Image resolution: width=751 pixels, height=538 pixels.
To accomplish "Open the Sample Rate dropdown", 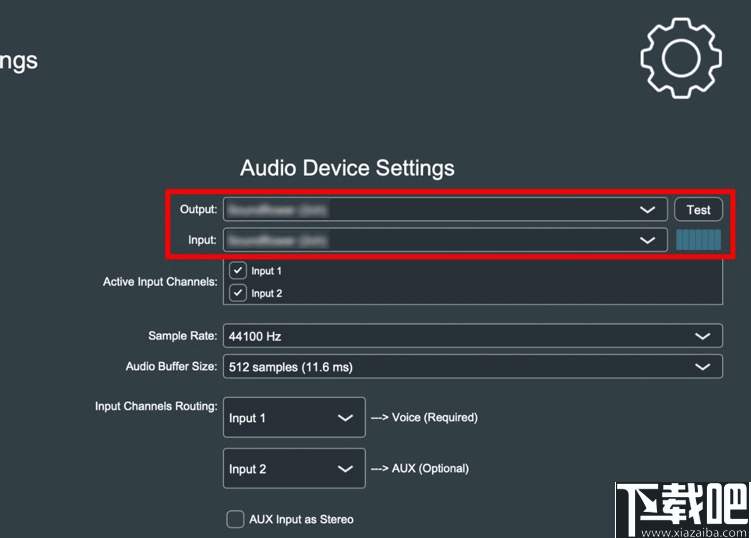I will [473, 336].
